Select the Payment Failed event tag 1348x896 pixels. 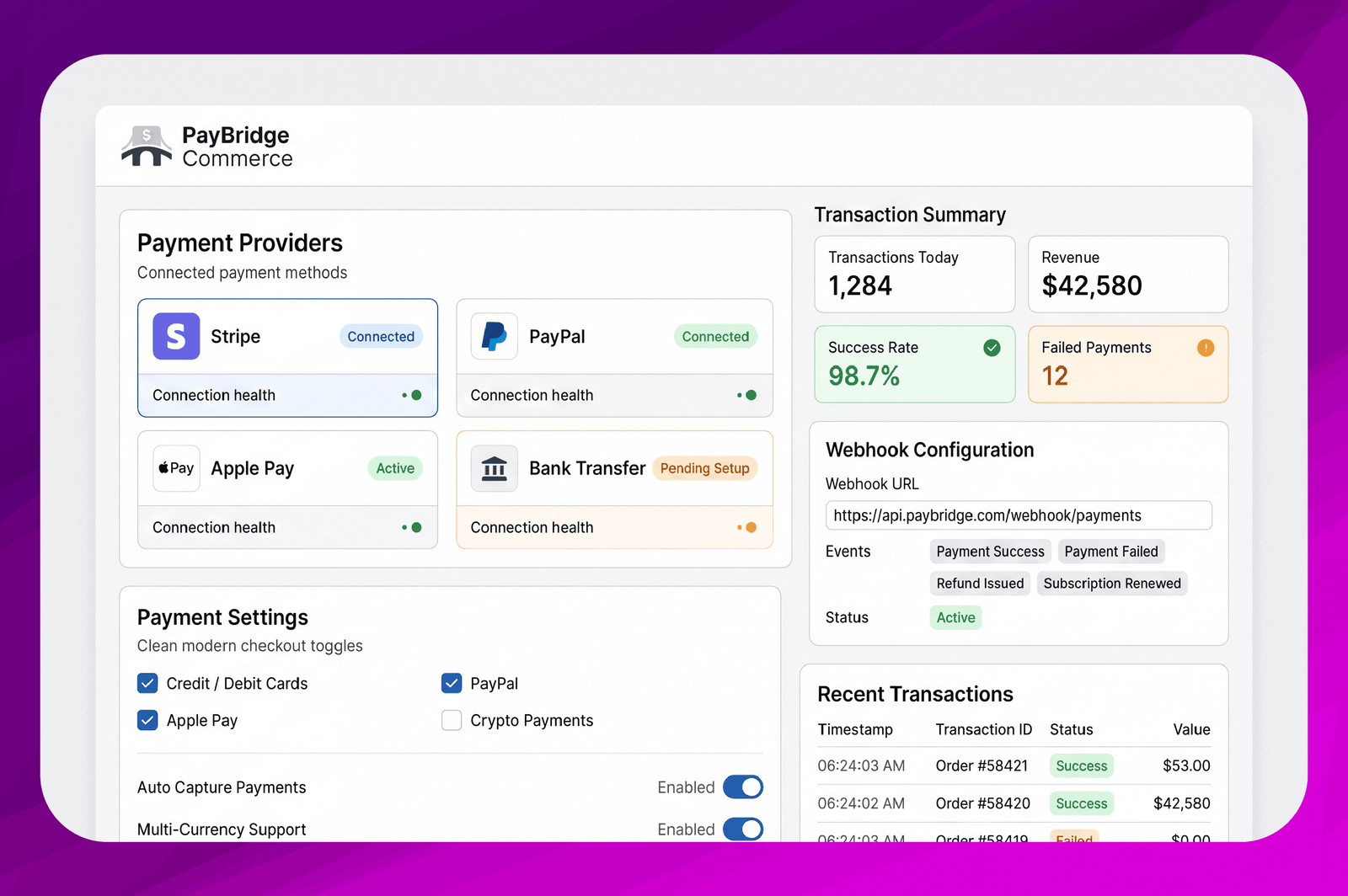click(1111, 552)
